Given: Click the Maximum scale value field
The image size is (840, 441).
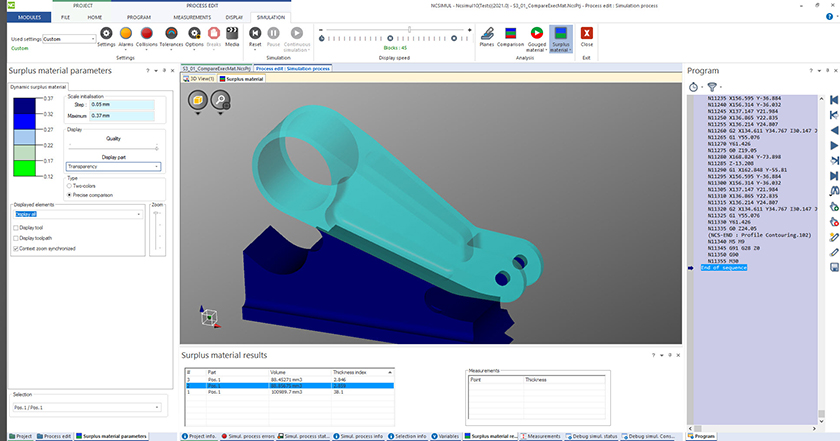Looking at the screenshot, I should point(121,116).
